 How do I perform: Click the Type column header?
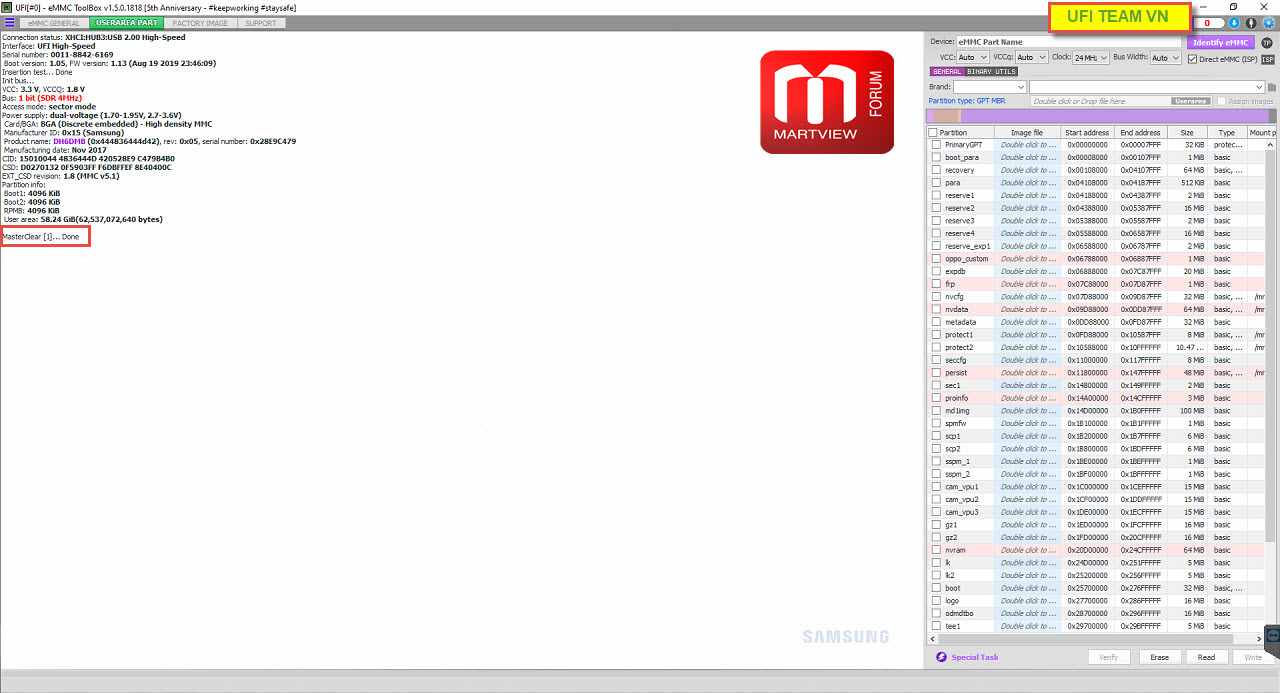[x=1227, y=132]
